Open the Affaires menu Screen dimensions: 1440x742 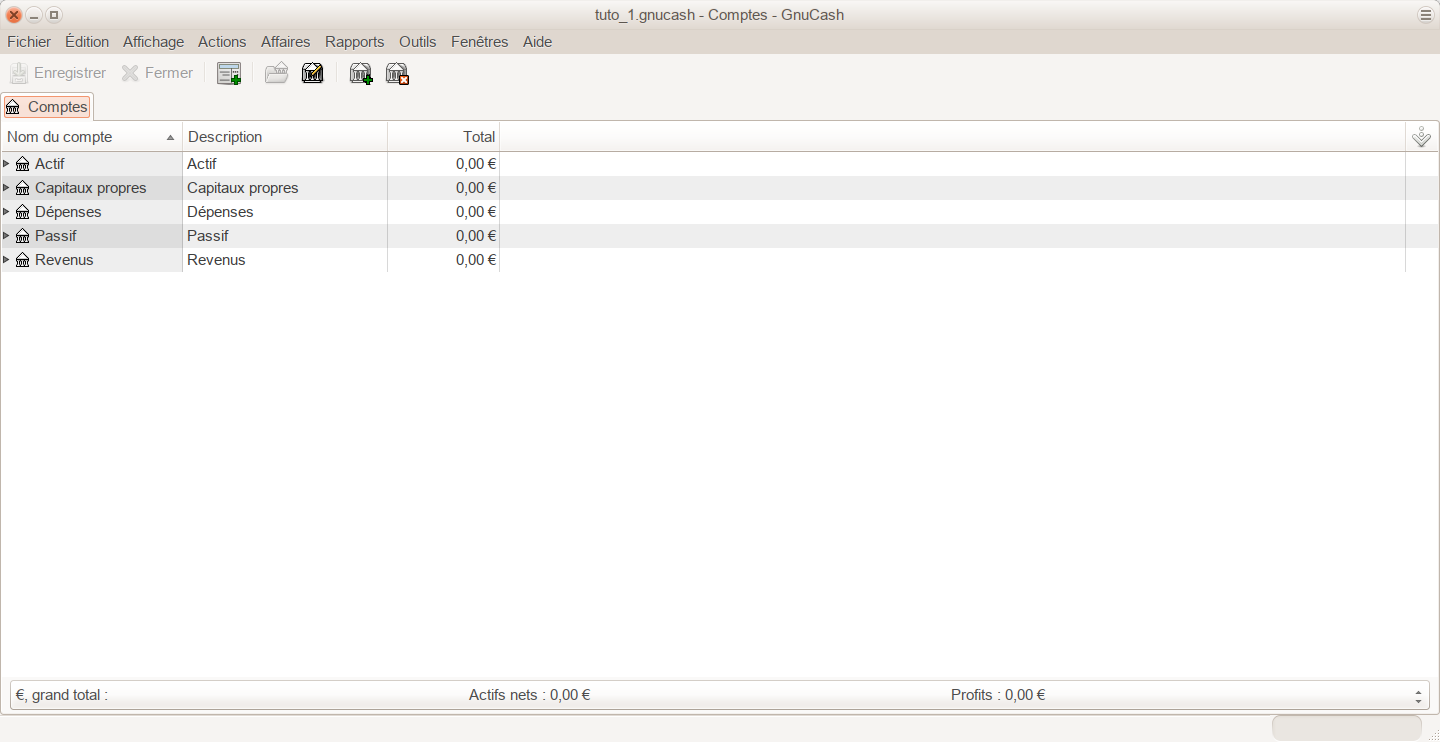pyautogui.click(x=285, y=42)
